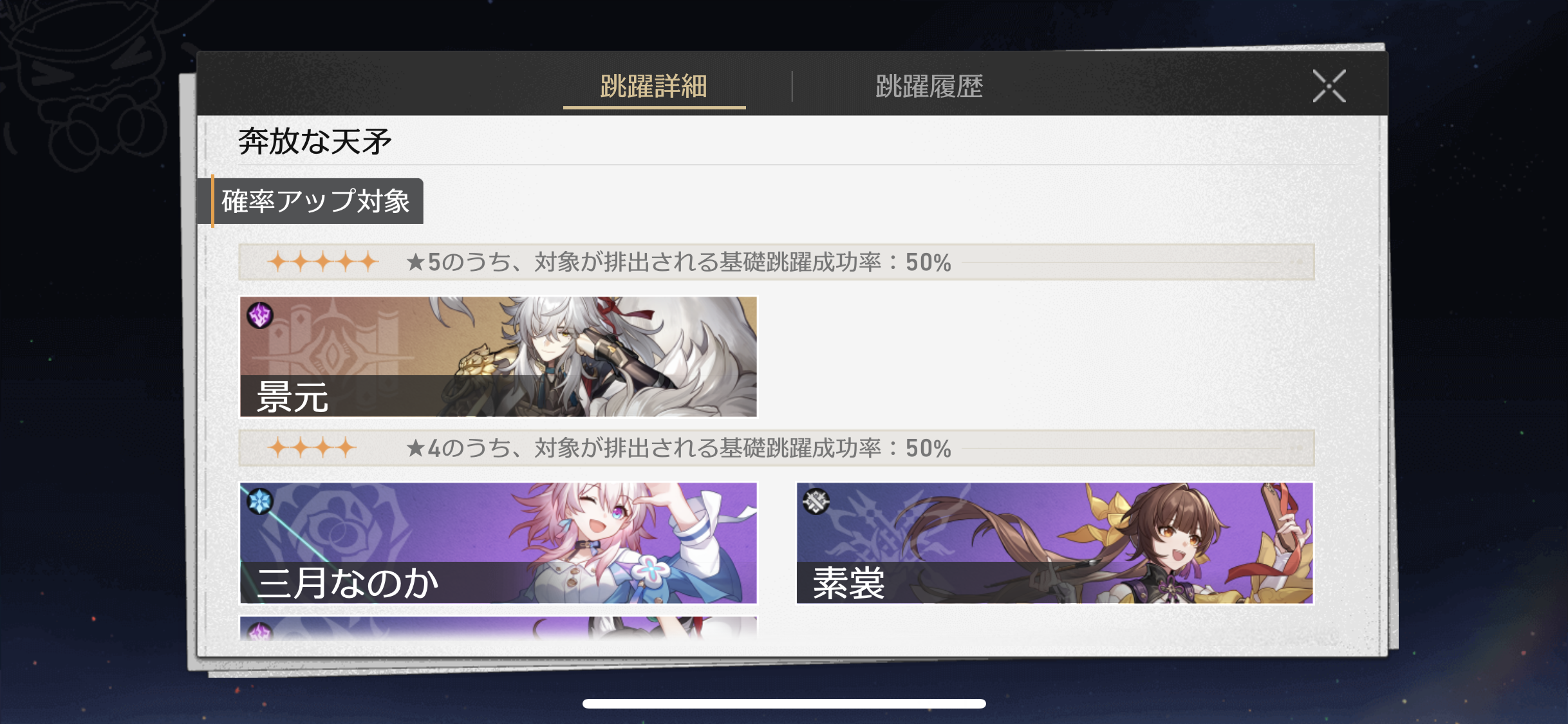Click the purple element icon on bottom partial card
The image size is (1568, 724).
(260, 631)
